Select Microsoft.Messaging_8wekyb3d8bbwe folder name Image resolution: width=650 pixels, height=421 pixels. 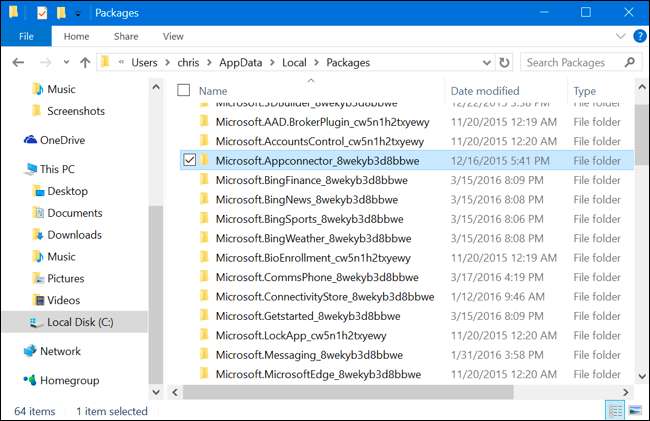[x=309, y=355]
